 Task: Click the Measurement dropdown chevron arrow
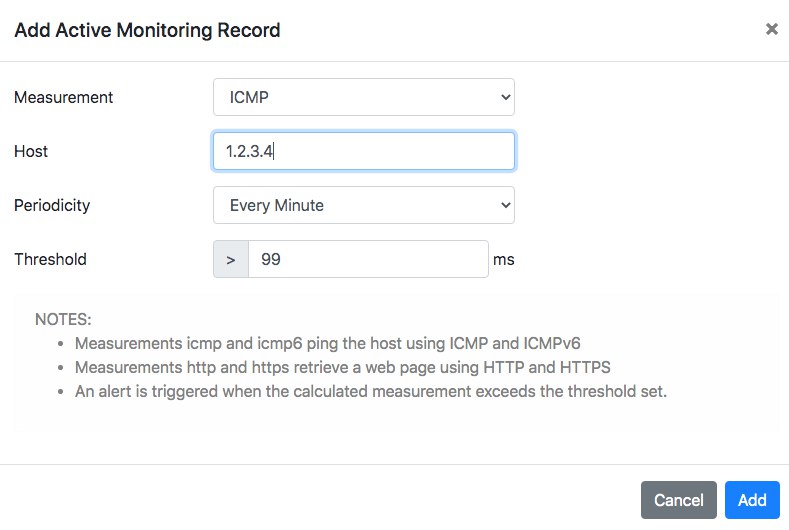click(505, 97)
